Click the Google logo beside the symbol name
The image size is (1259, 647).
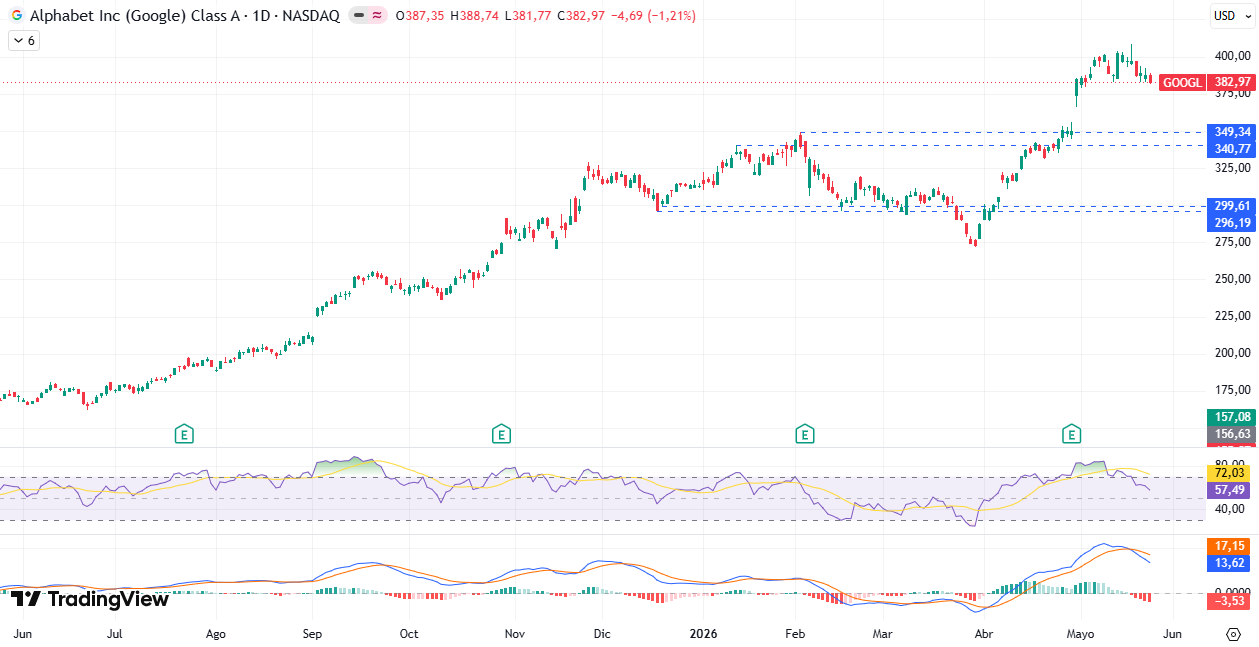click(x=17, y=16)
